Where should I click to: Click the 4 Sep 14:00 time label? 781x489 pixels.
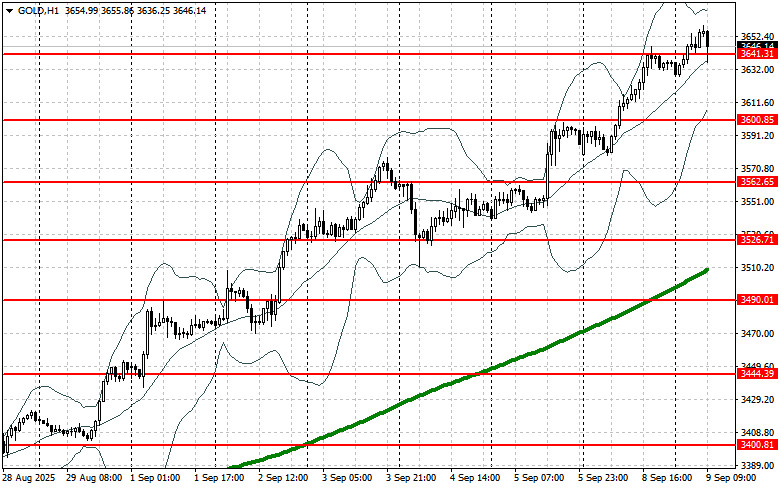475,478
